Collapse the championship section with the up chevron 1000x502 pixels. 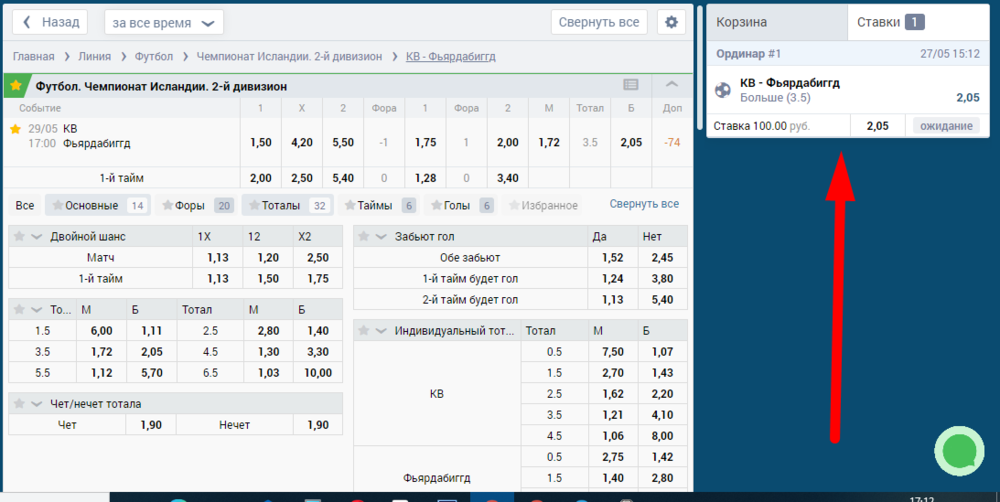point(672,86)
